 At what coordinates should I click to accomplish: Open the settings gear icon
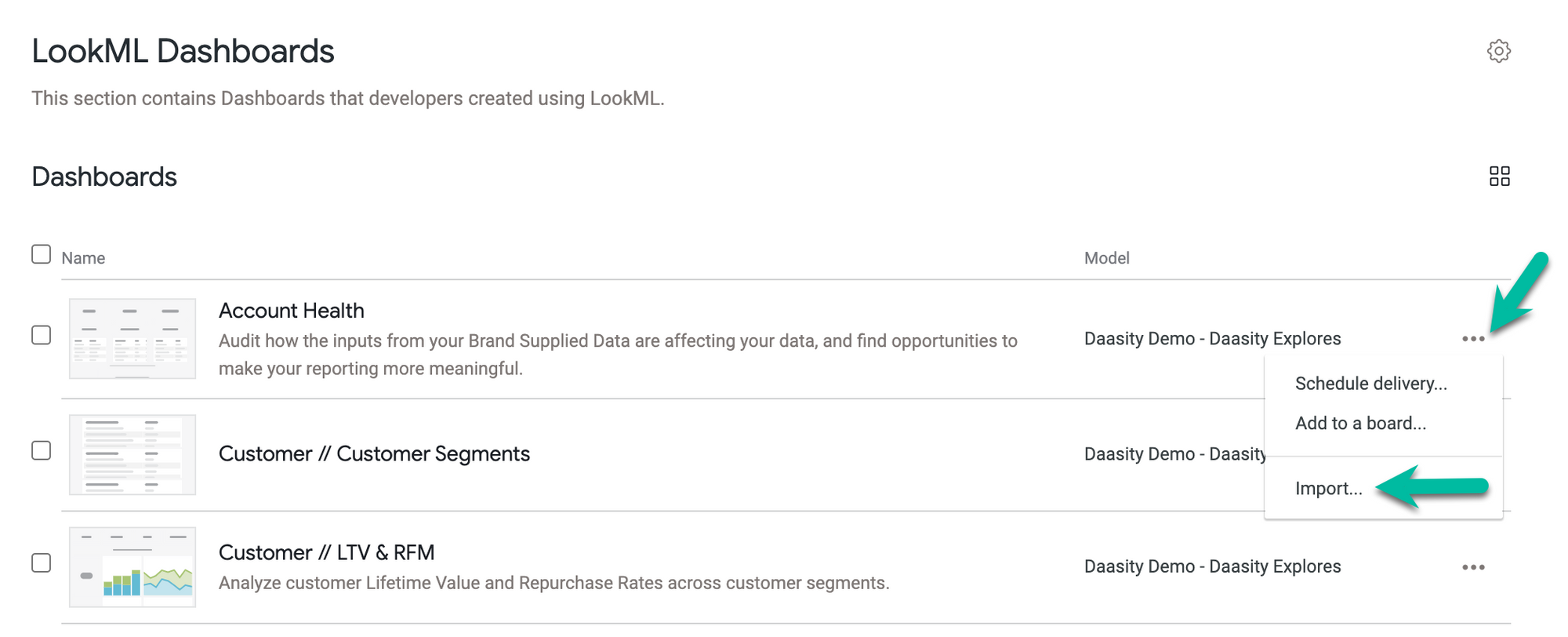click(x=1498, y=51)
